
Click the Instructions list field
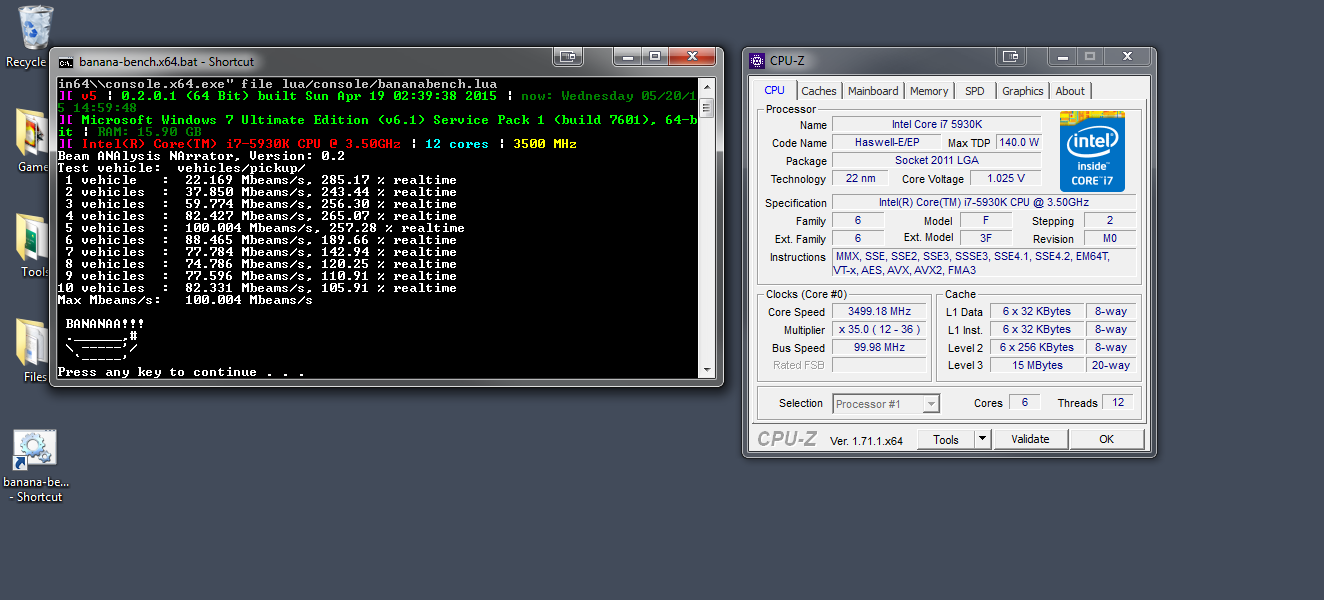(984, 264)
